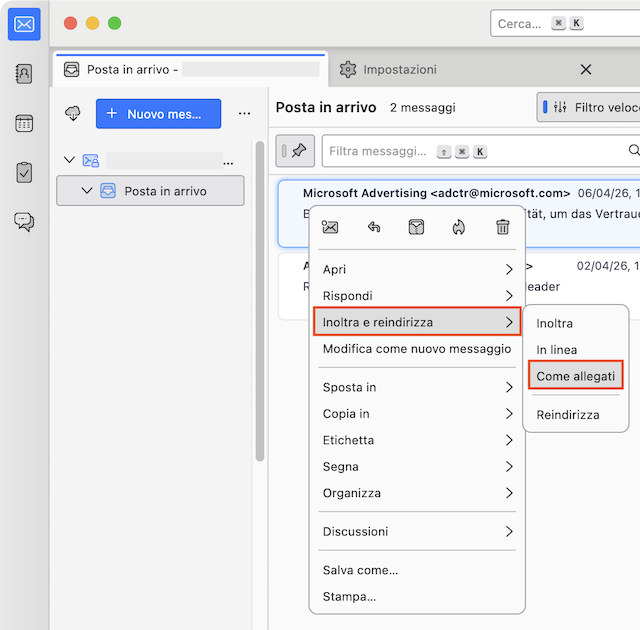640x630 pixels.
Task: Expand the Sposta in submenu
Action: (417, 387)
